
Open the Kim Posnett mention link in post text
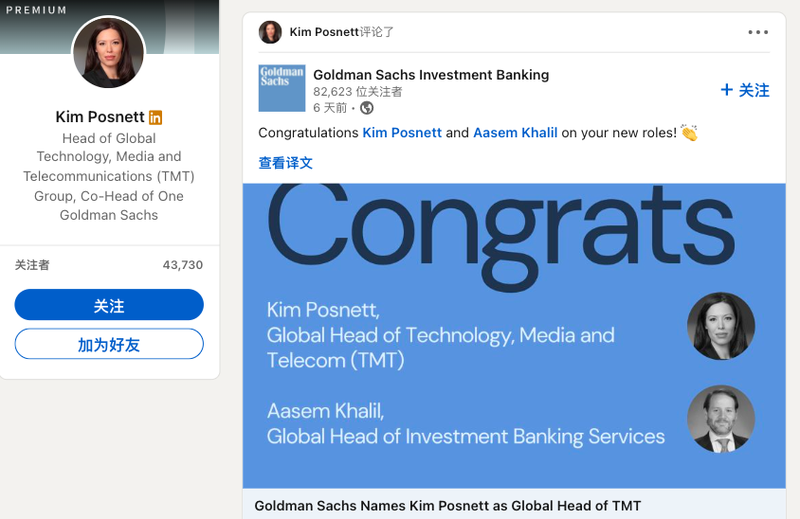pyautogui.click(x=401, y=132)
